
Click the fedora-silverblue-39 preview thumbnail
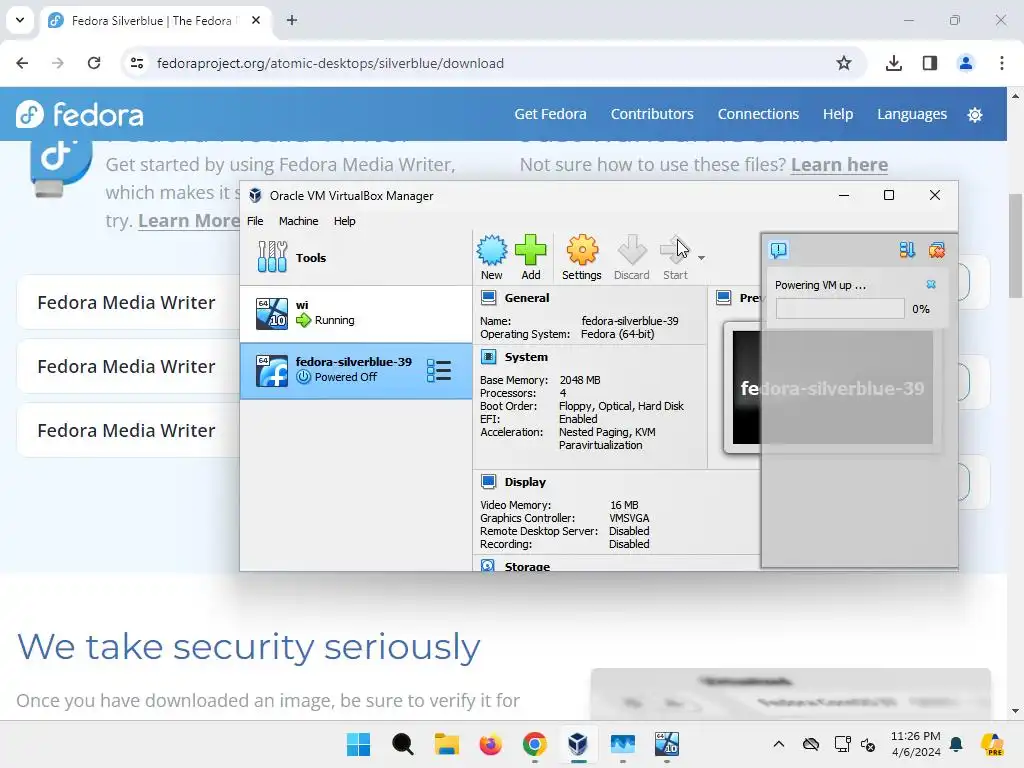pyautogui.click(x=833, y=388)
